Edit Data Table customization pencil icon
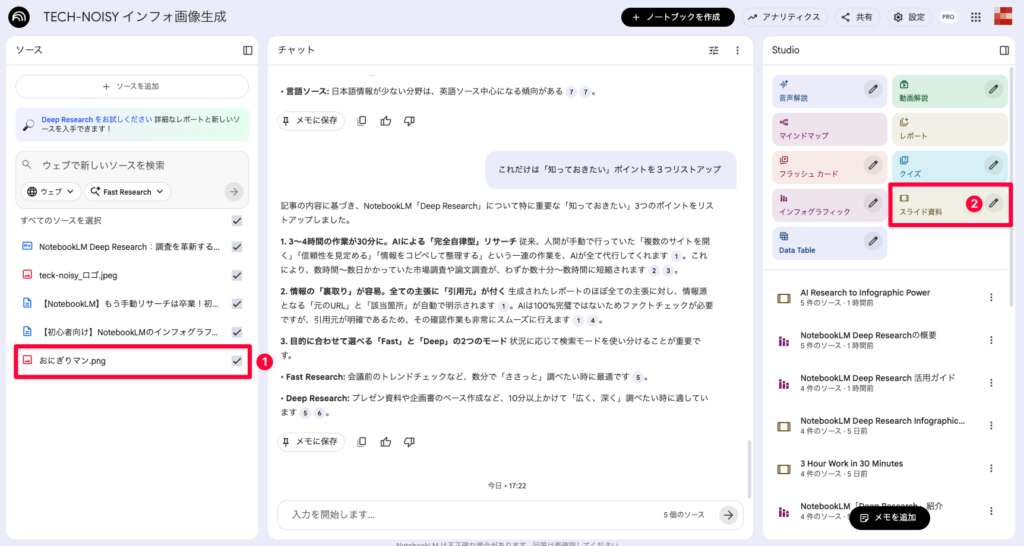 coord(873,241)
